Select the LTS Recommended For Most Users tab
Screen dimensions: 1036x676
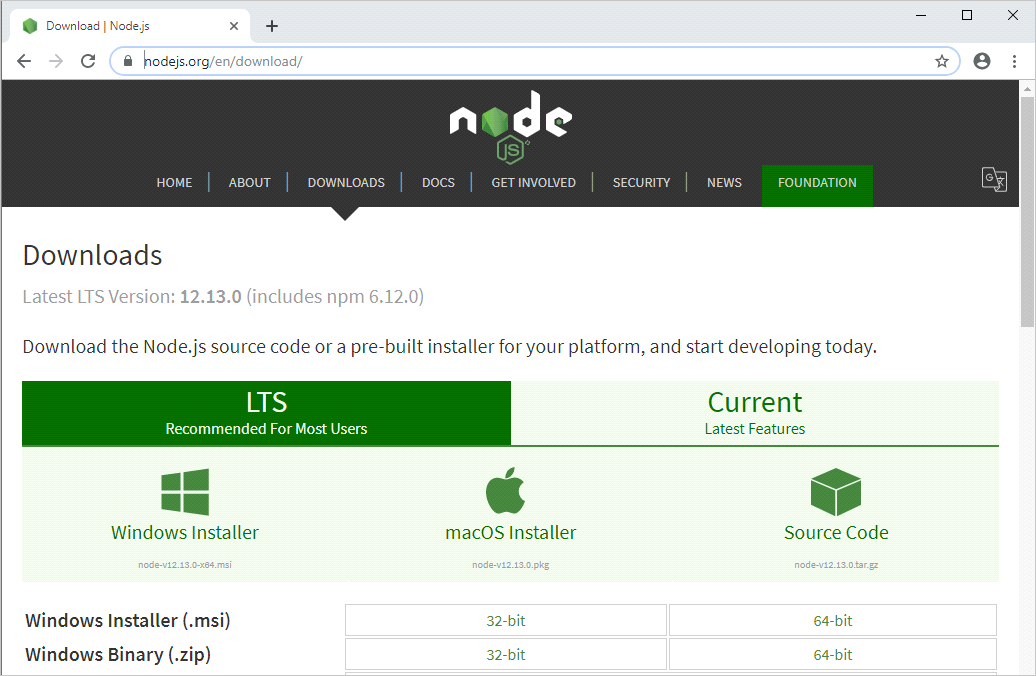tap(266, 412)
